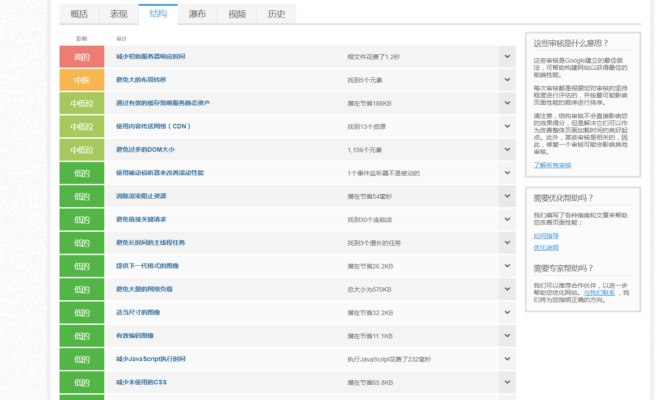The width and height of the screenshot is (656, 400).
Task: Expand chevron for 避免大的布局转移 row
Action: click(507, 80)
